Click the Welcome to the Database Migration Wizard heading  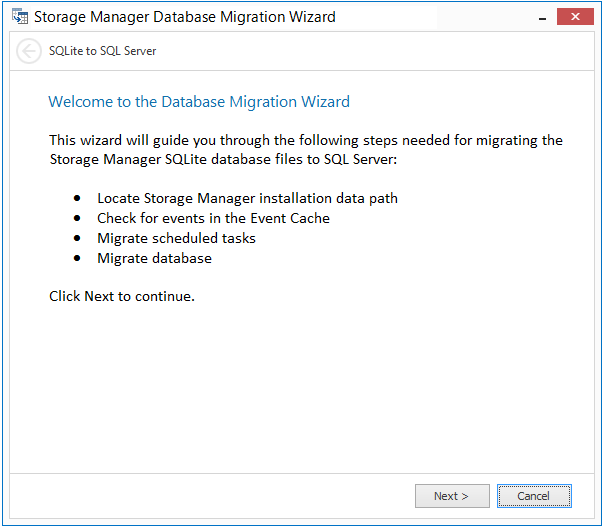(199, 102)
